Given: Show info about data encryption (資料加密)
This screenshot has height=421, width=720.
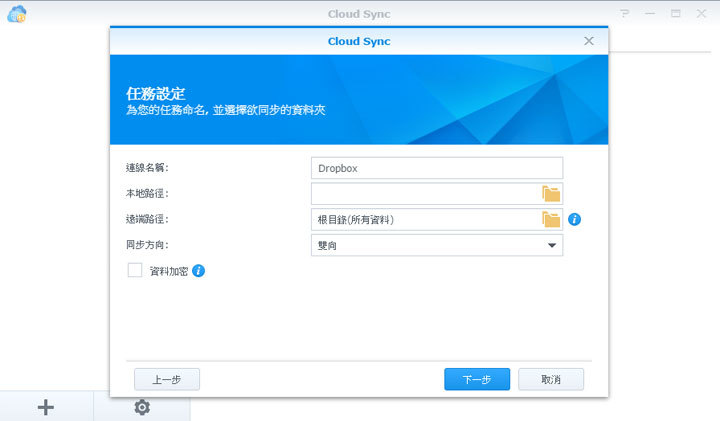Looking at the screenshot, I should click(198, 271).
